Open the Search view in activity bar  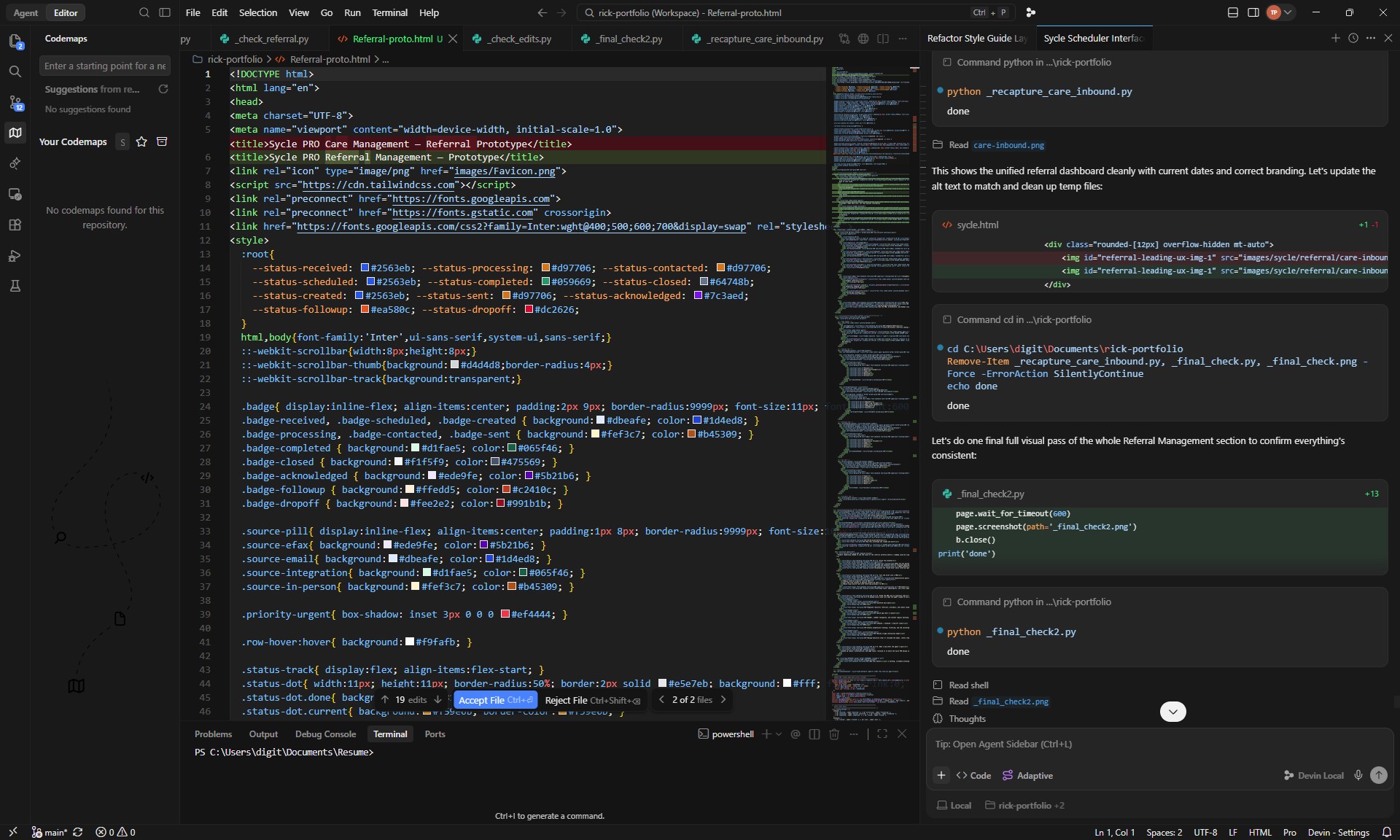tap(15, 71)
